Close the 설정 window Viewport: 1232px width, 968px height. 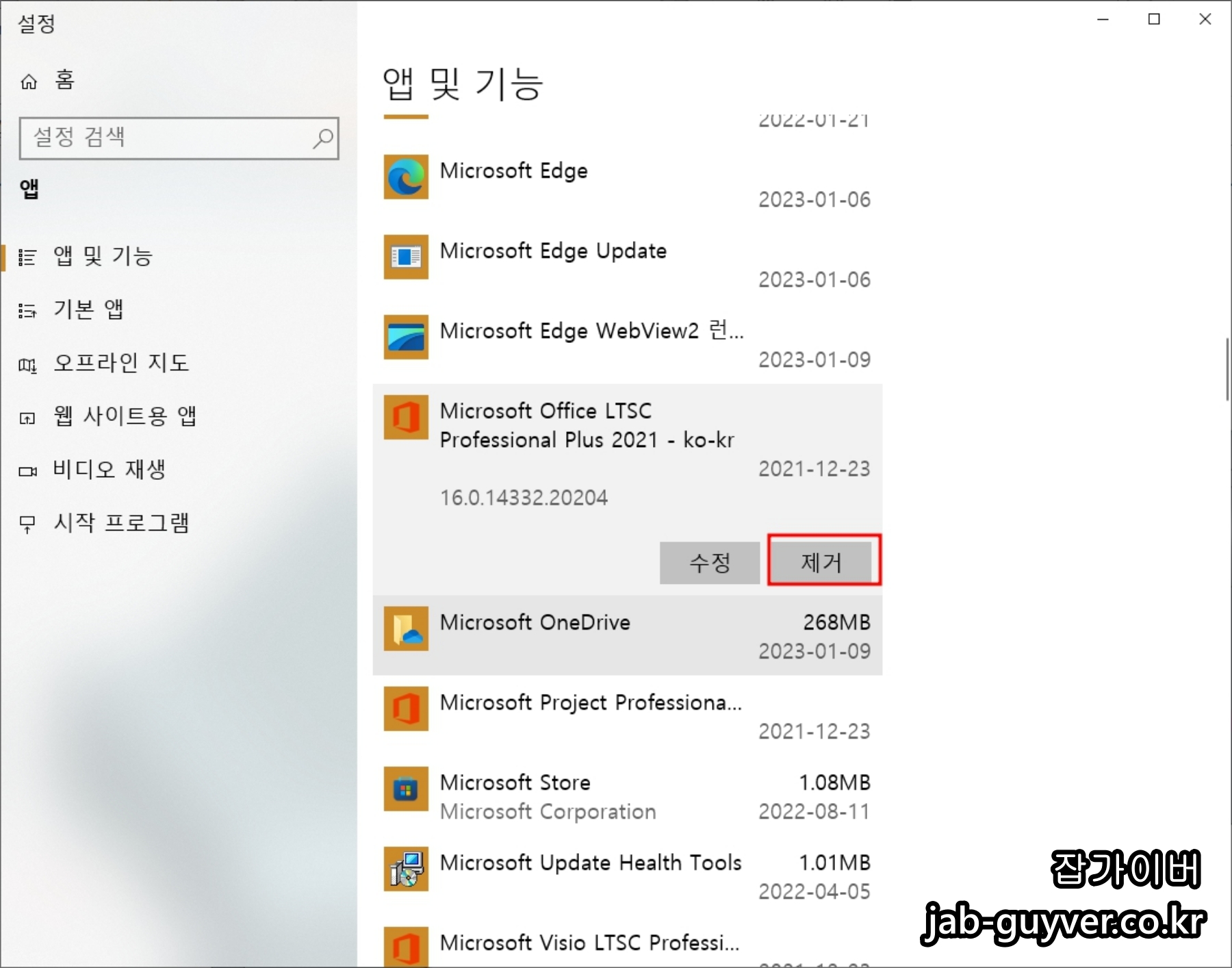click(x=1205, y=19)
